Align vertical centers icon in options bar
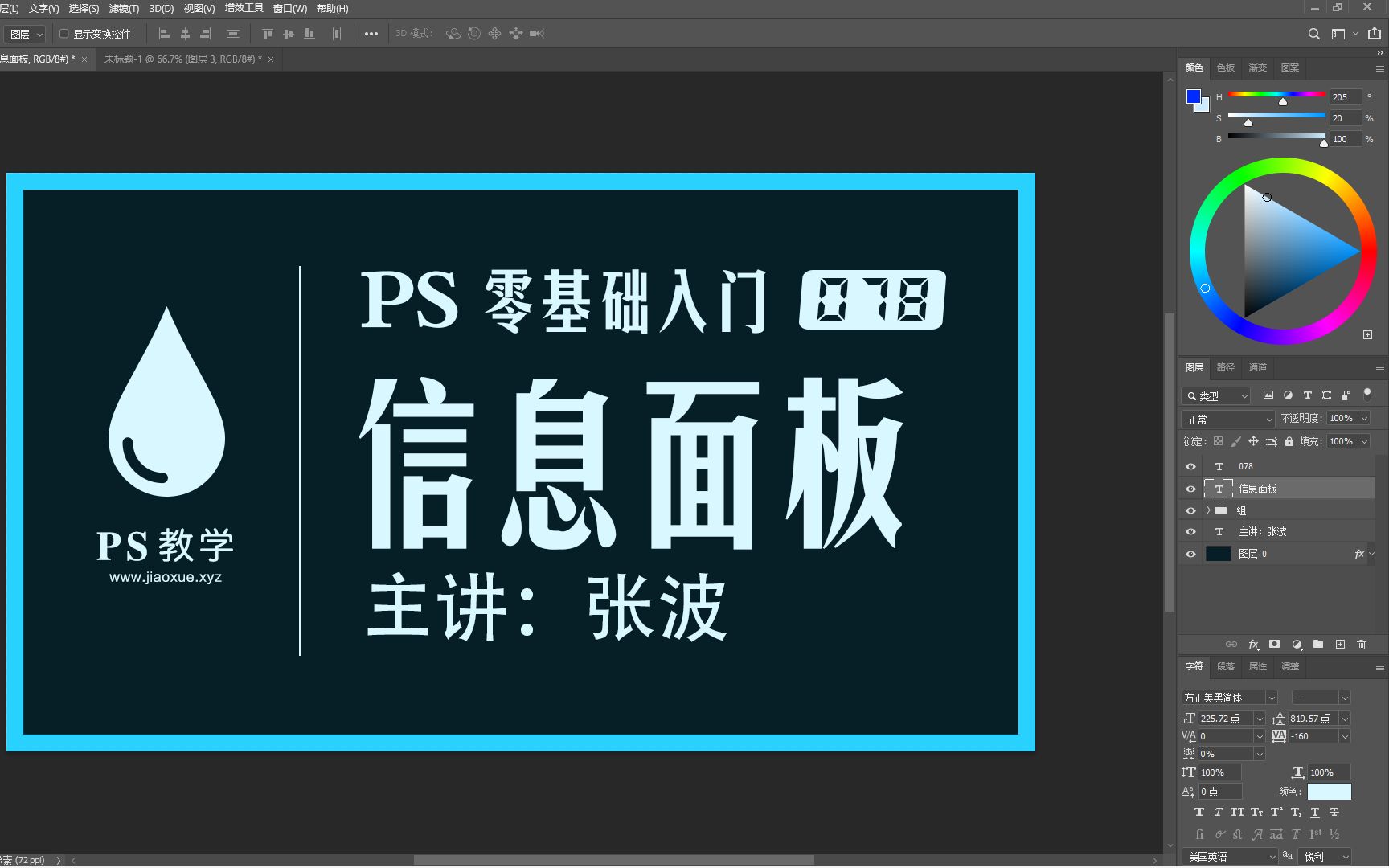Image resolution: width=1389 pixels, height=868 pixels. click(x=289, y=34)
